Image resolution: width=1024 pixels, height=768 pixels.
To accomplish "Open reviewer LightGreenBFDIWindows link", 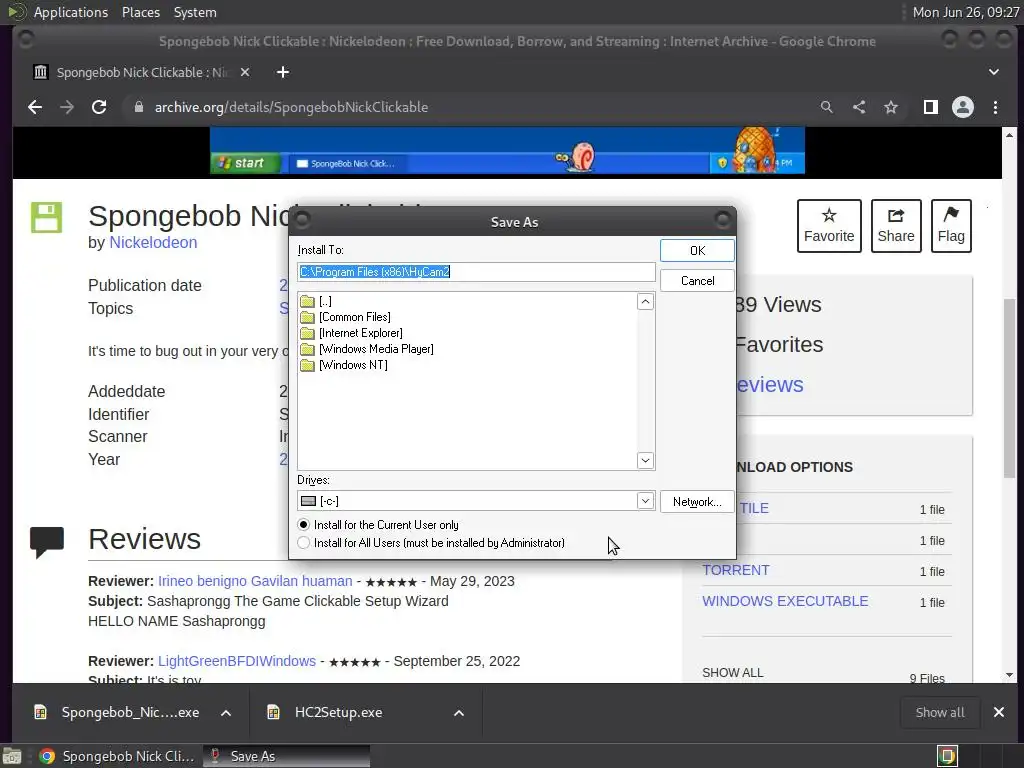I will pos(236,661).
